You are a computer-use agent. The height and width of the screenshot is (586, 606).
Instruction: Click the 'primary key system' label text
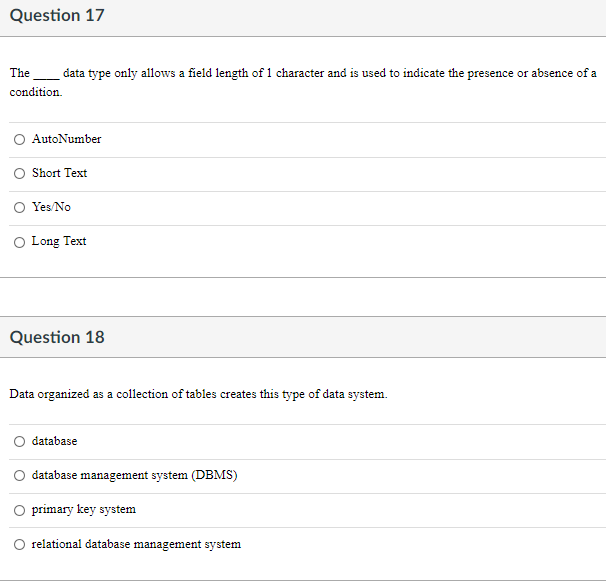(84, 509)
